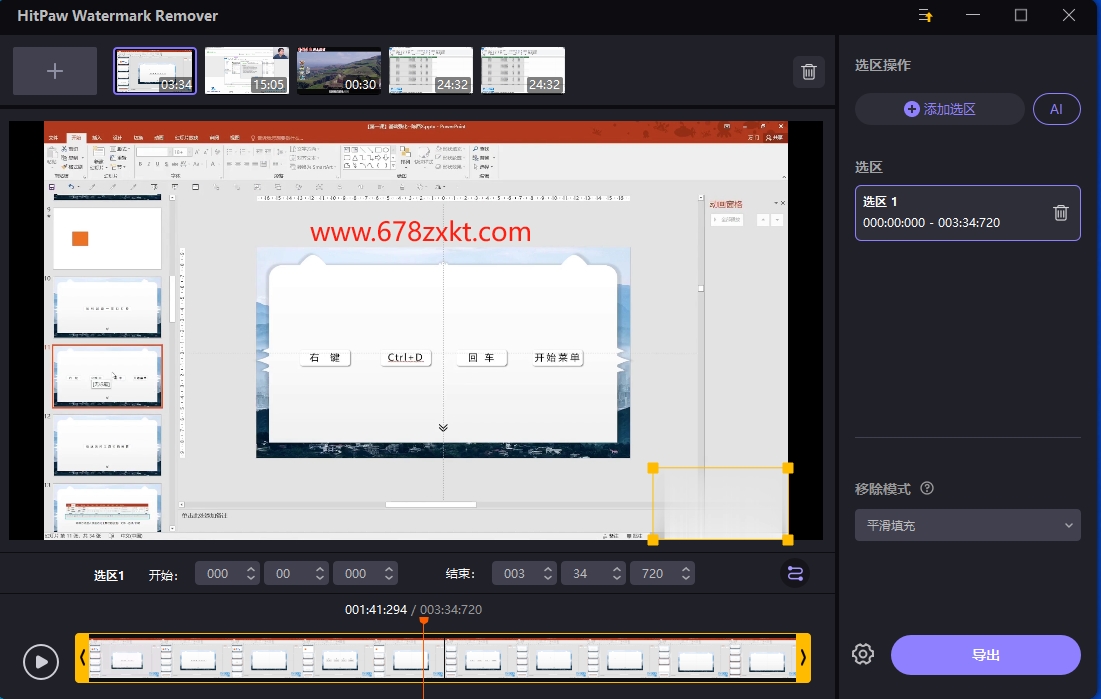Click the orange playhead marker on timeline
1101x699 pixels.
423,620
